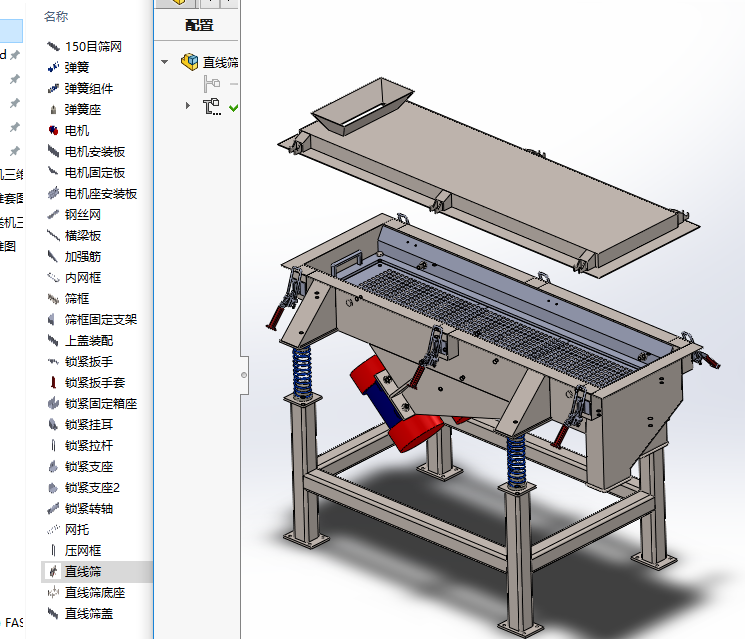Select the 150目筛网 file icon
This screenshot has width=745, height=639.
[53, 47]
